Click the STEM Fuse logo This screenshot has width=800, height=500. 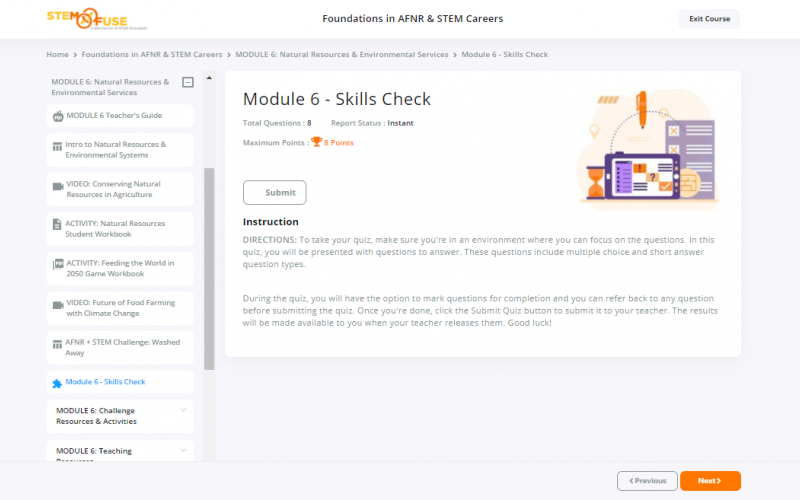(x=86, y=18)
